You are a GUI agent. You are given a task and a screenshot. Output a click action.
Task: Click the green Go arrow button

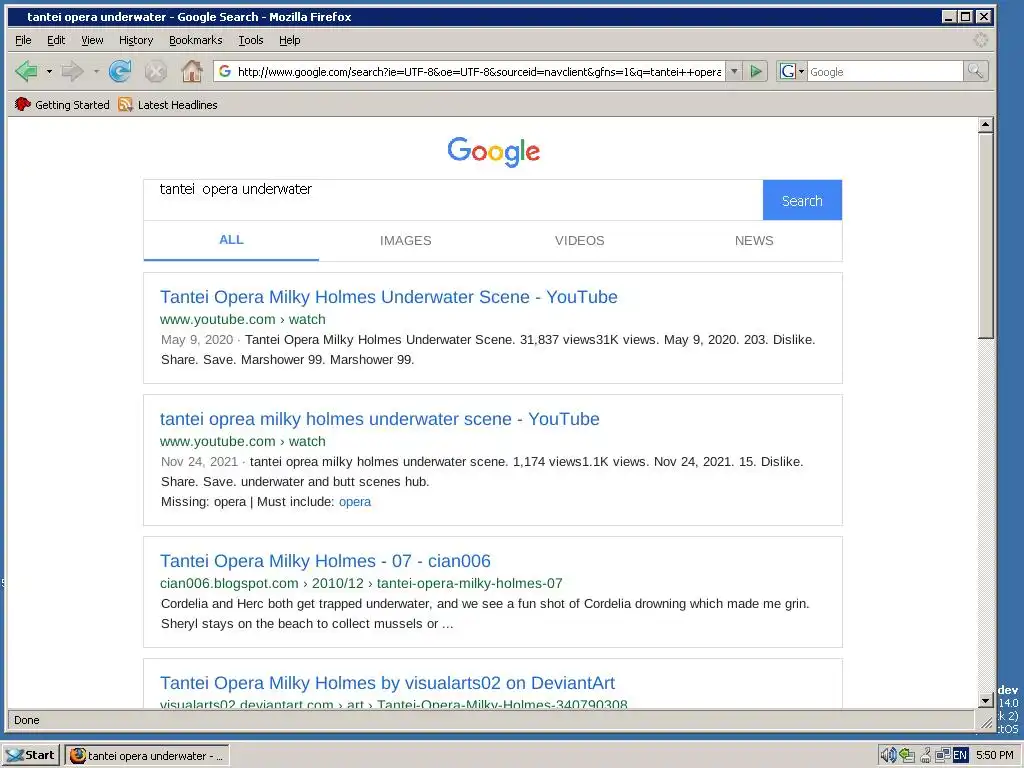[756, 71]
